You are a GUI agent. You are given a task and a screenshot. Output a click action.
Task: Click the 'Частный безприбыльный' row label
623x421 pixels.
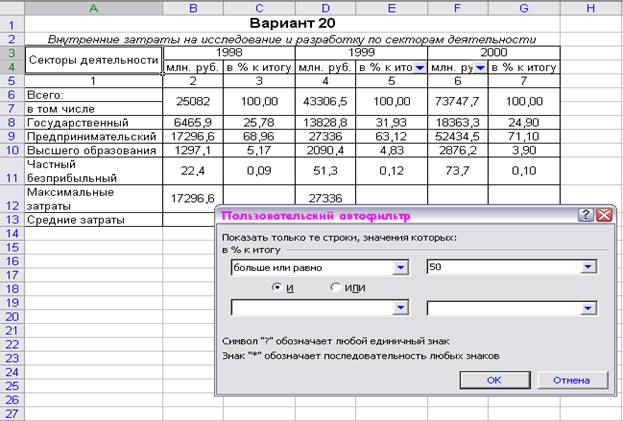93,171
